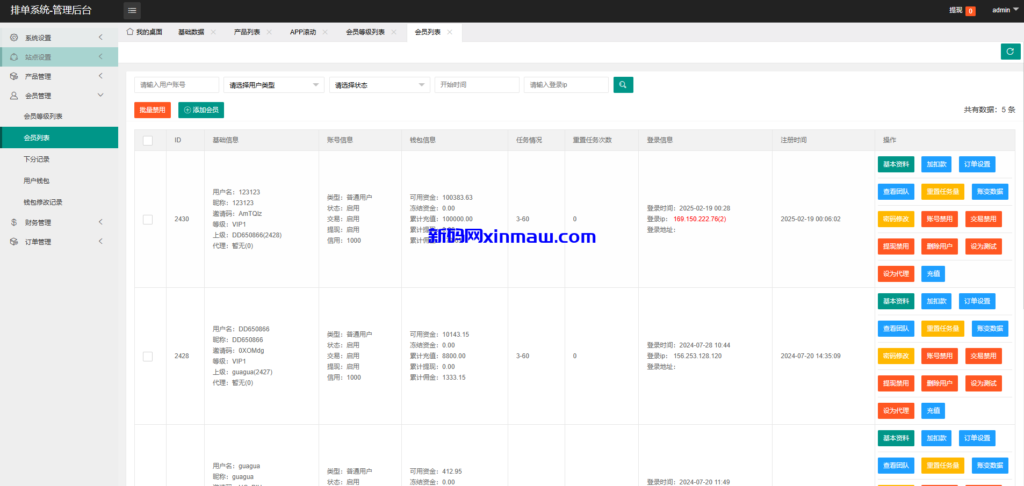Close the 产品列表 tab with its X
Viewport: 1024px width, 486px height.
[x=268, y=32]
